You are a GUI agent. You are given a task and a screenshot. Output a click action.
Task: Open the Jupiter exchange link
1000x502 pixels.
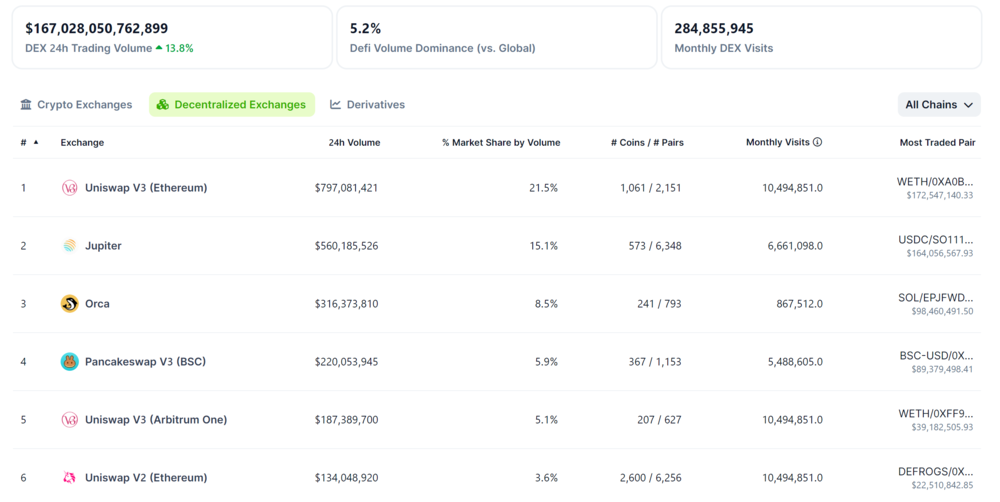pos(103,246)
